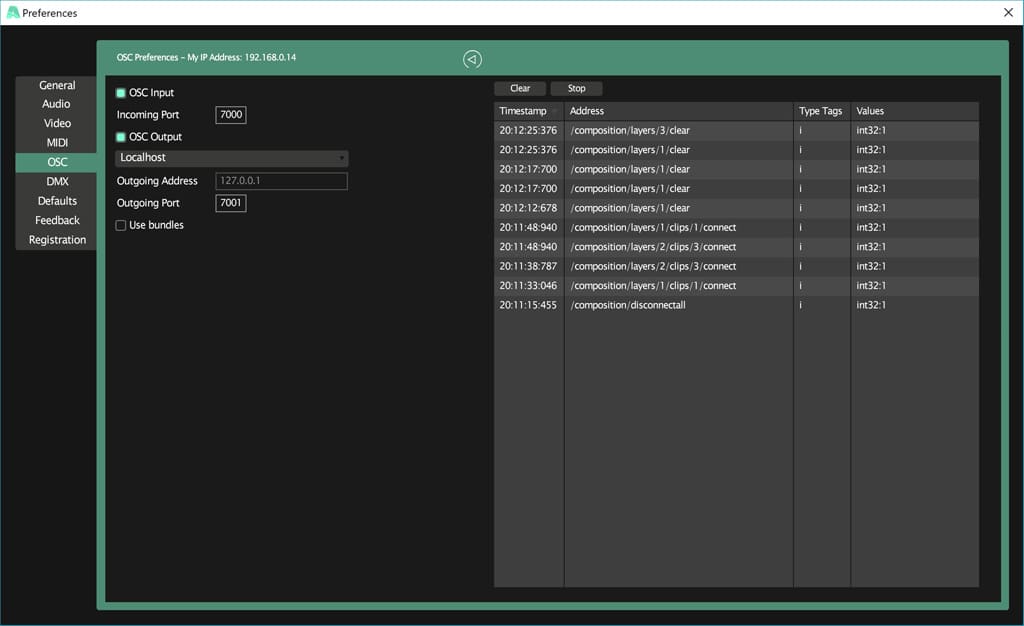Open the Localhost output dropdown
The image size is (1024, 626).
[x=231, y=158]
